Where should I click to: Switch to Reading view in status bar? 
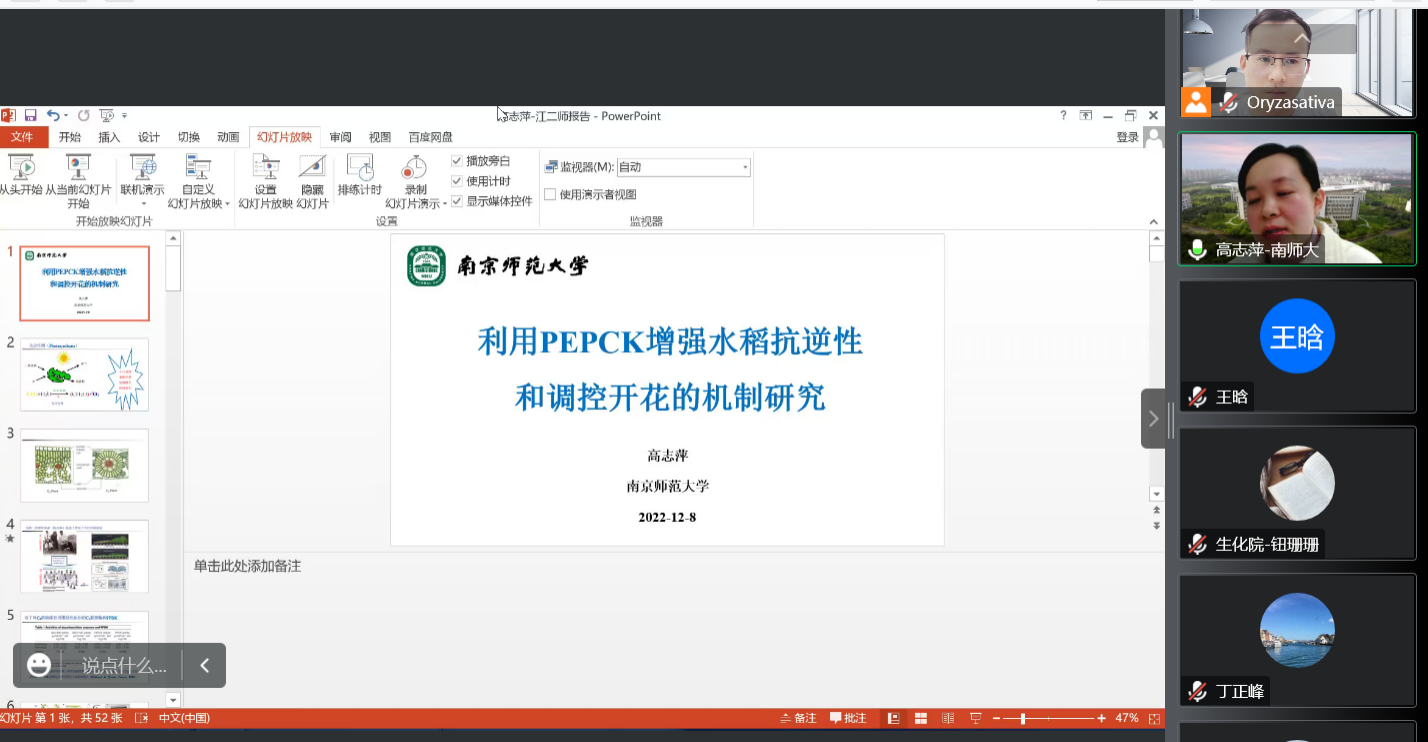point(948,718)
